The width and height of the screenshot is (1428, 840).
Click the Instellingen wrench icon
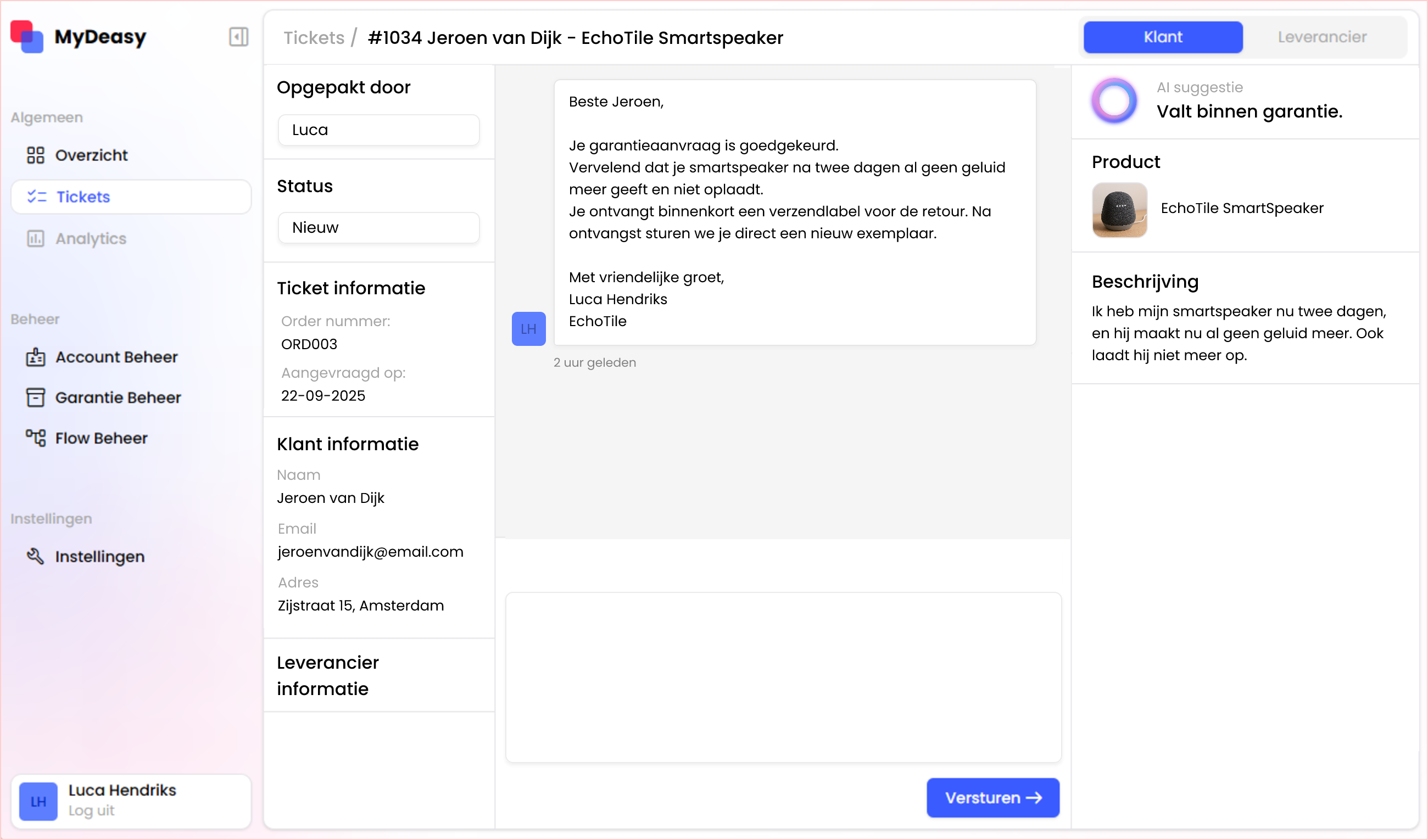coord(35,556)
